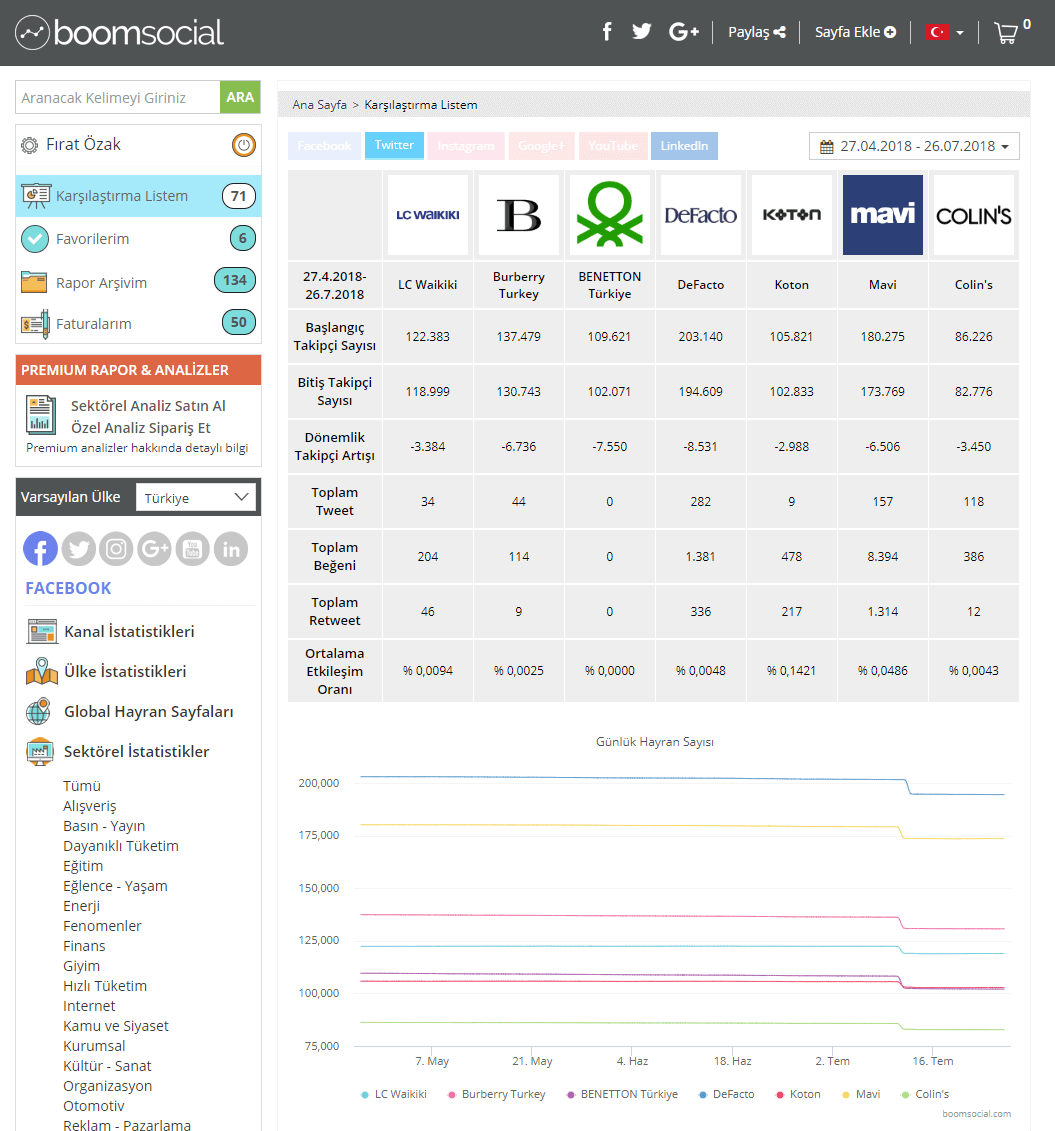Select the Google+ circle icon in sidebar
The image size is (1055, 1131).
point(154,549)
